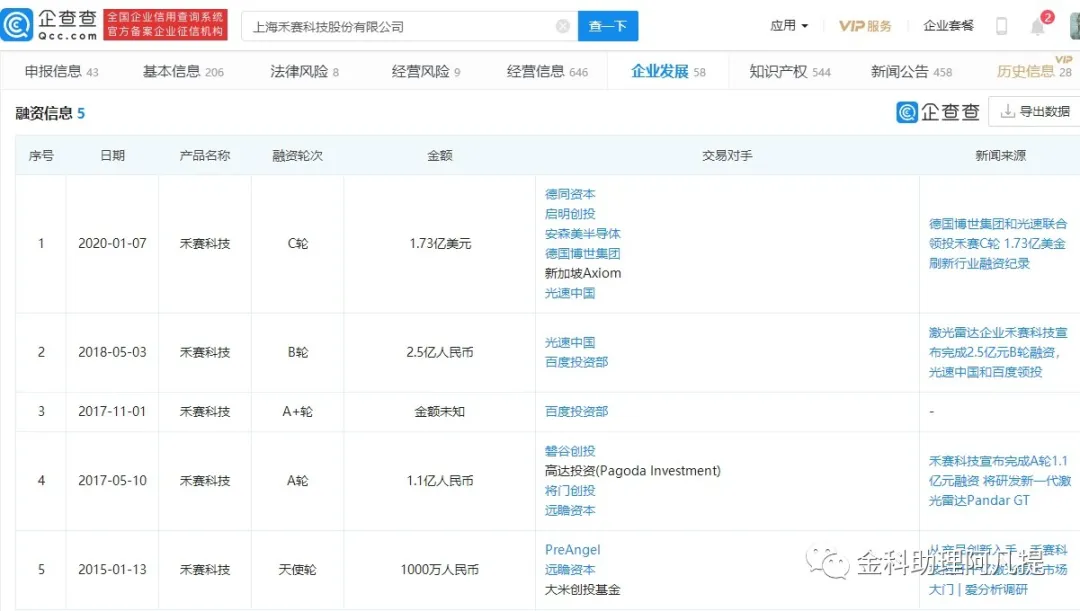1080x611 pixels.
Task: Open investor link 安森美半导体
Action: (x=583, y=234)
